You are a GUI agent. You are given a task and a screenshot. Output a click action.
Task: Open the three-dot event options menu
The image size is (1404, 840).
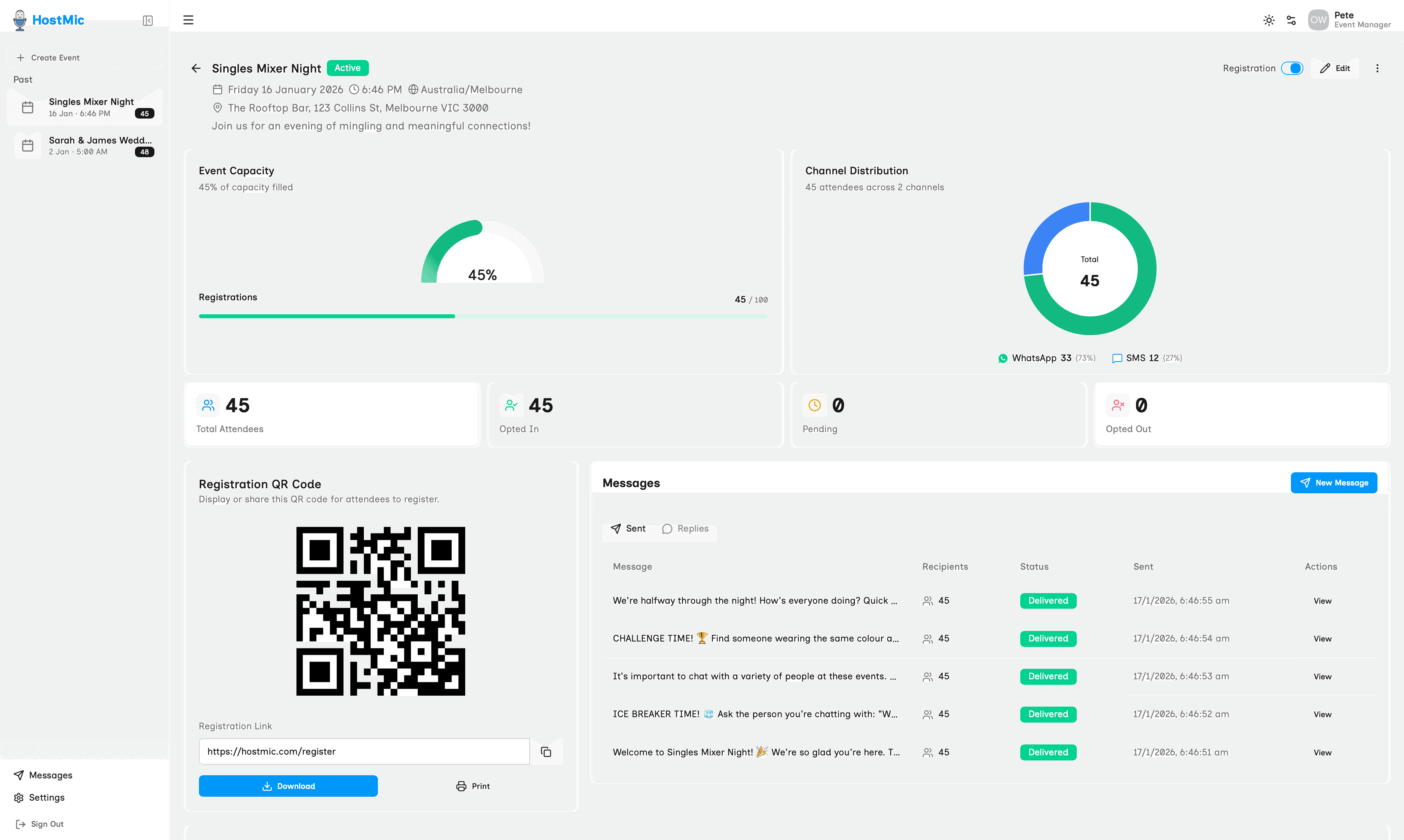pyautogui.click(x=1378, y=68)
